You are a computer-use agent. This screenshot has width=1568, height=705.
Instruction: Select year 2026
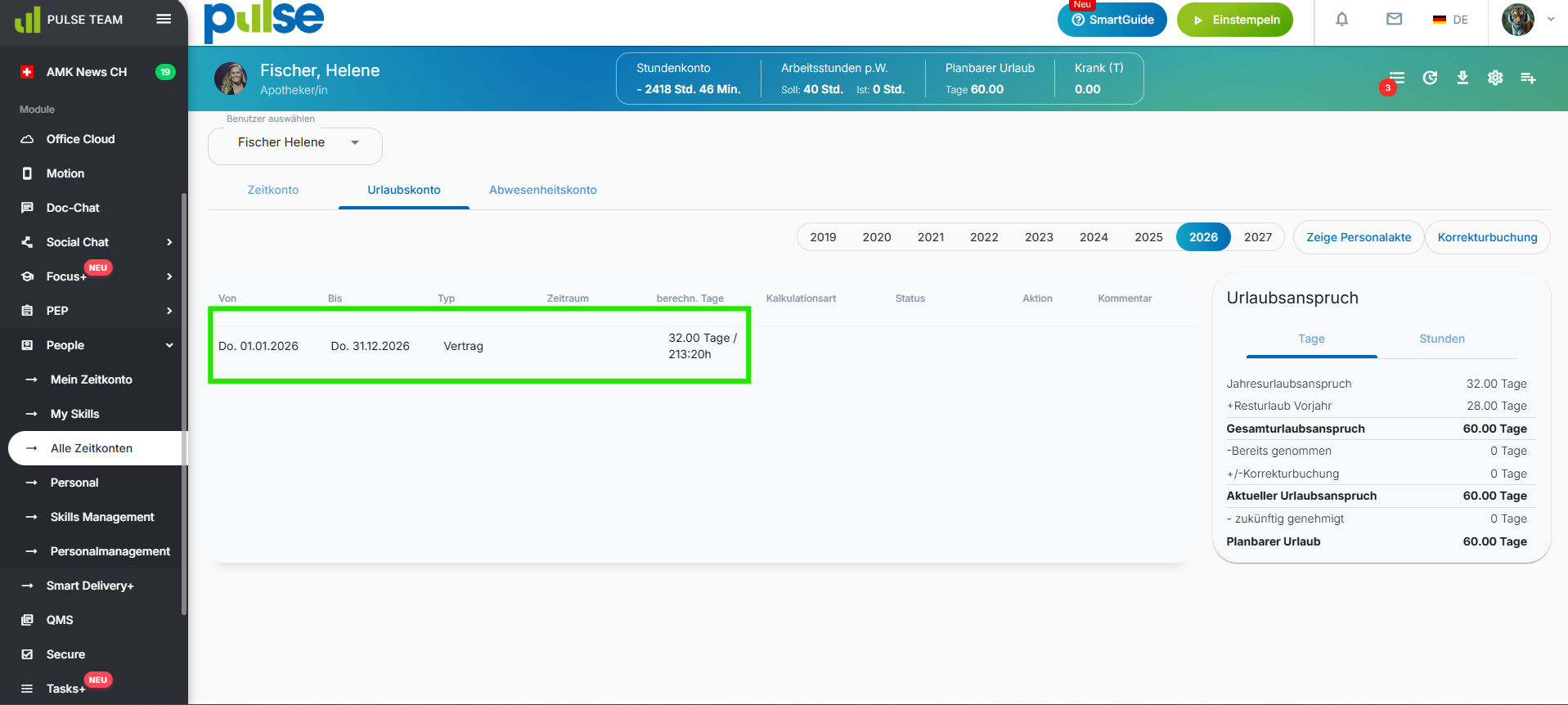point(1203,237)
